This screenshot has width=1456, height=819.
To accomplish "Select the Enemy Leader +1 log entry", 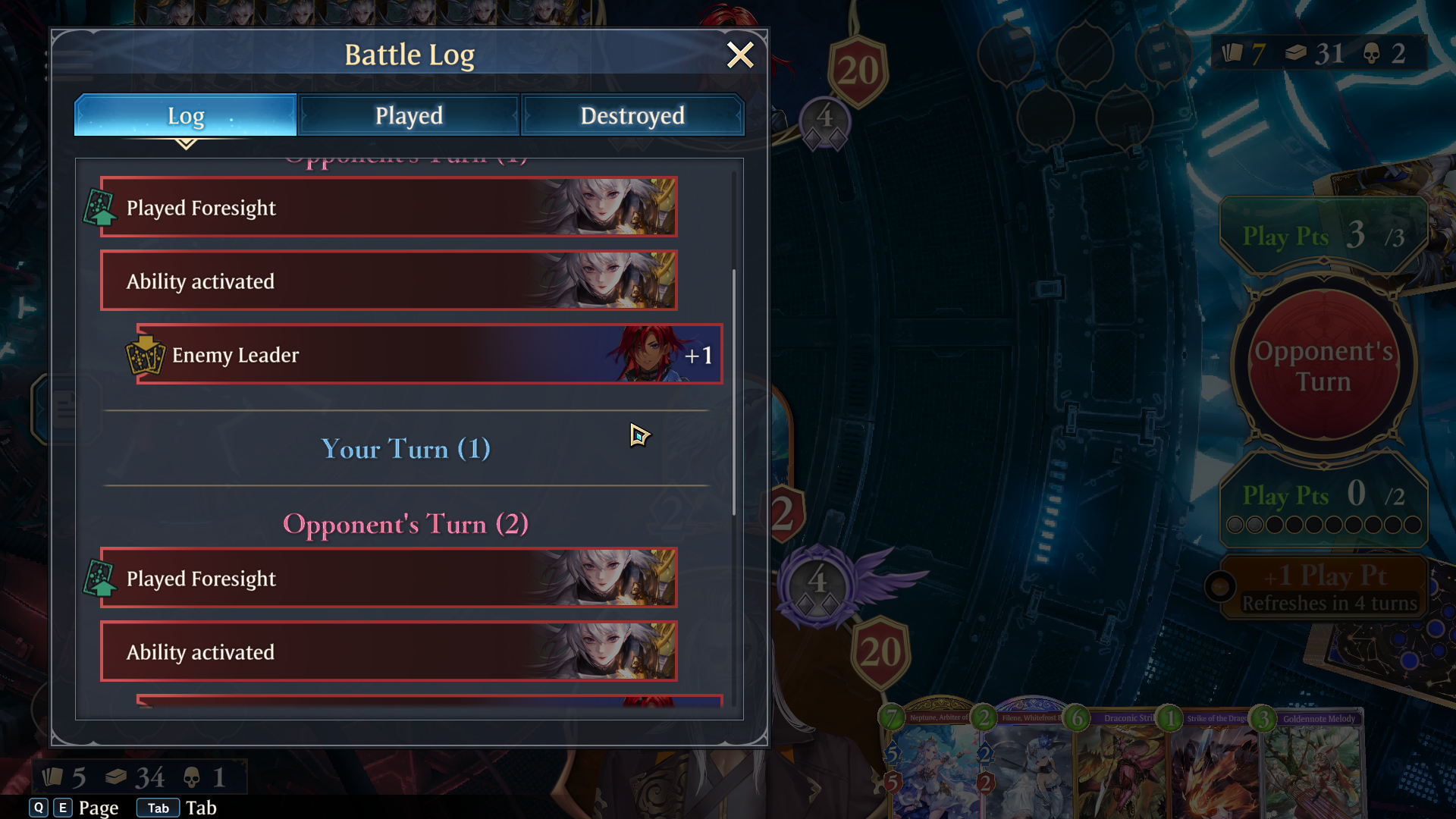I will click(429, 354).
